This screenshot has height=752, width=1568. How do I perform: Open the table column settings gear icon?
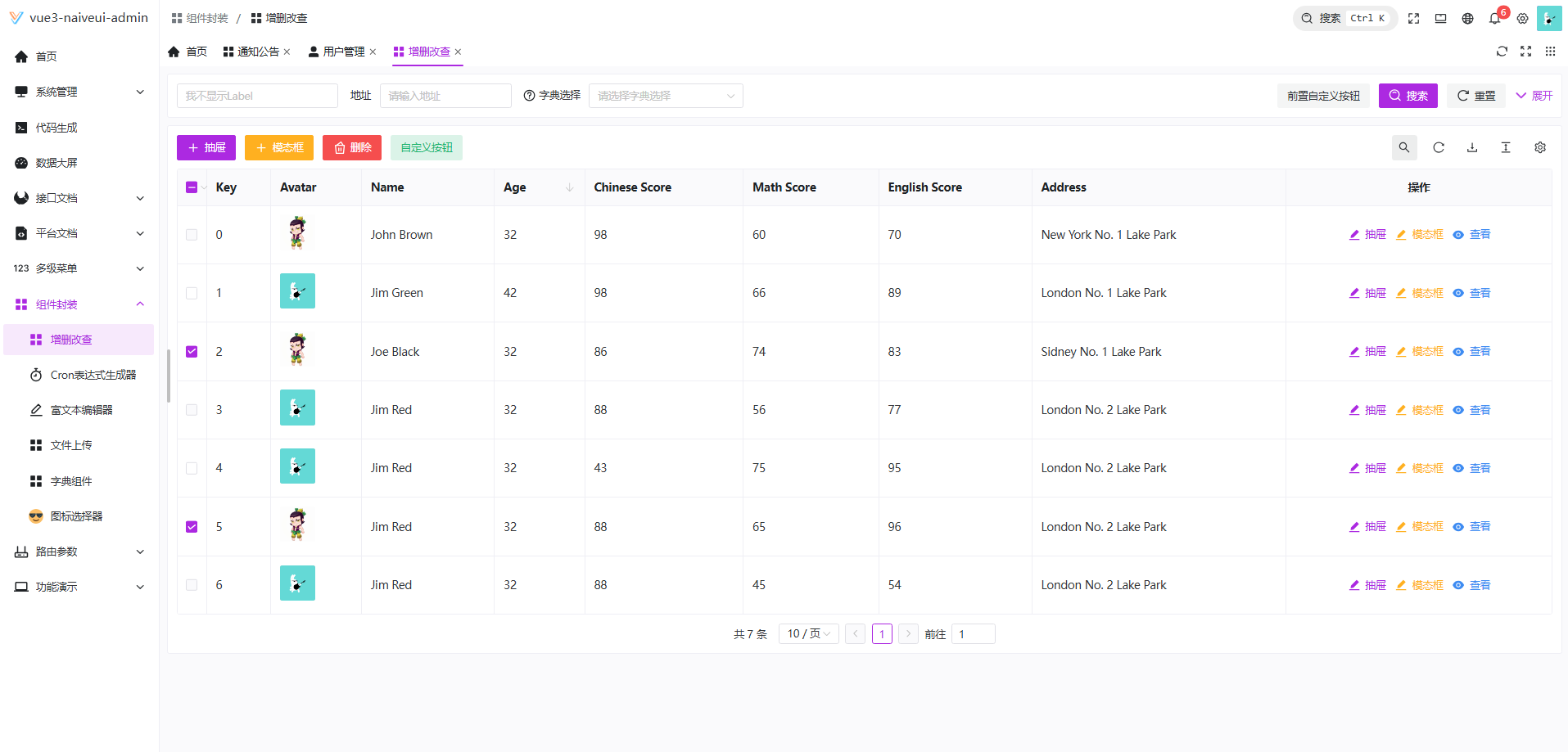click(1540, 147)
